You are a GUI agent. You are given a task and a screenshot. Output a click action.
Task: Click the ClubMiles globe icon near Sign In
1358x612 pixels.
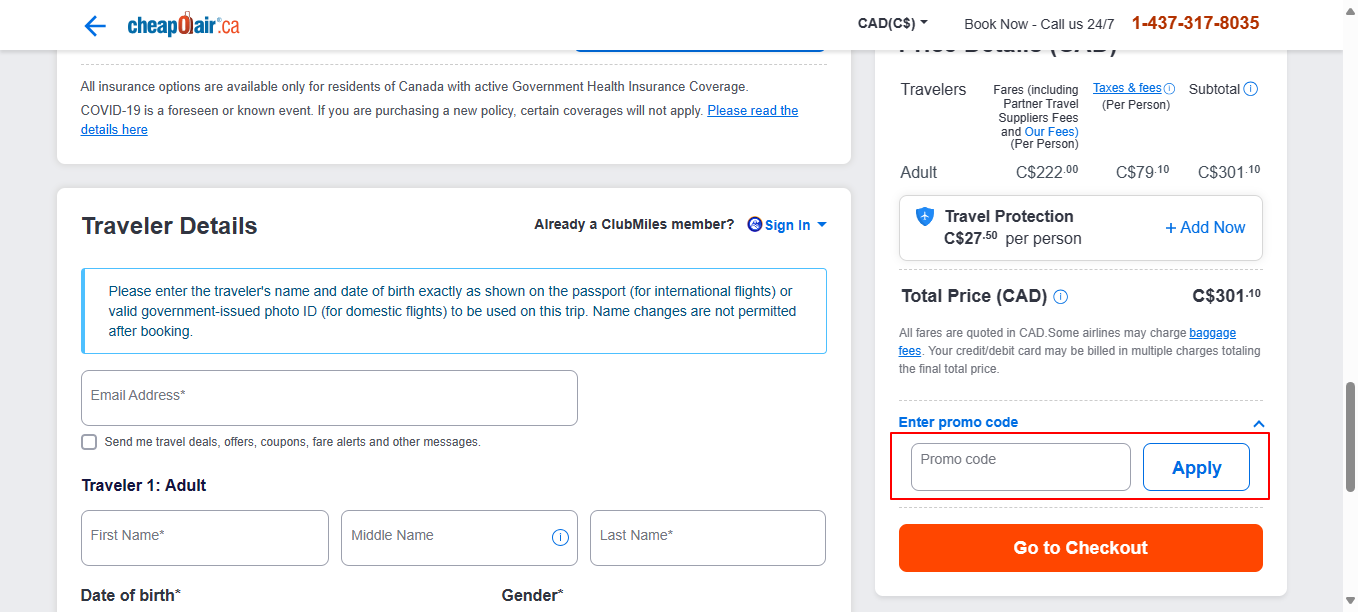pyautogui.click(x=754, y=224)
